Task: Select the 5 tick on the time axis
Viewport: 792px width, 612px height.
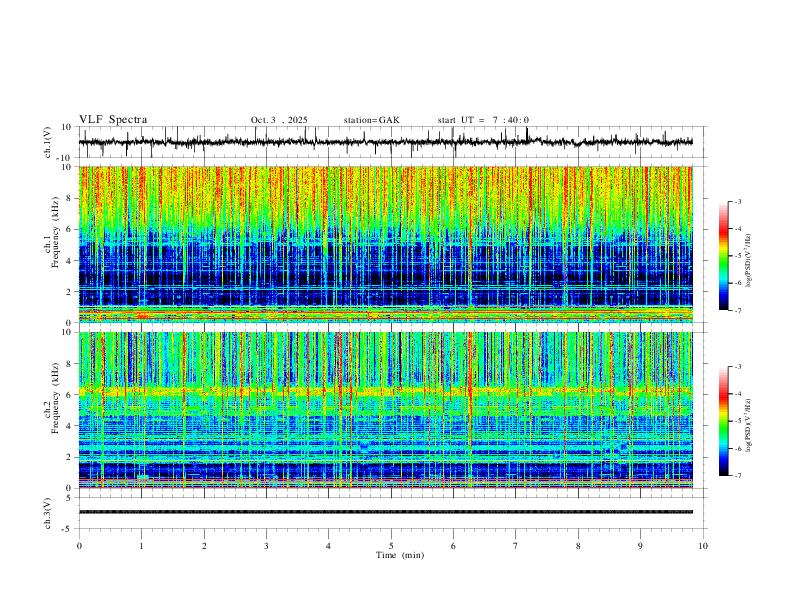Action: pos(391,546)
